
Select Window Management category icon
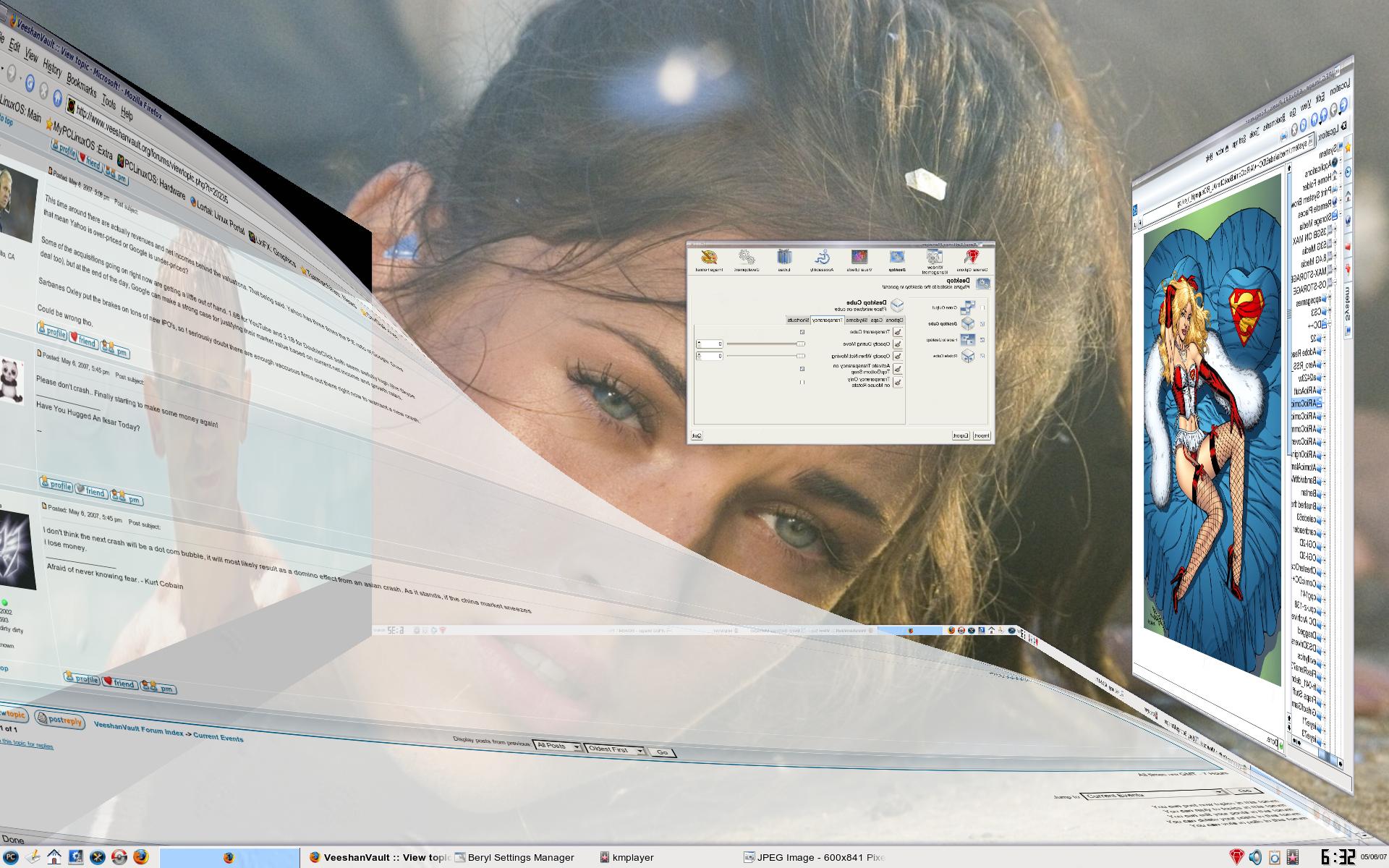(934, 260)
